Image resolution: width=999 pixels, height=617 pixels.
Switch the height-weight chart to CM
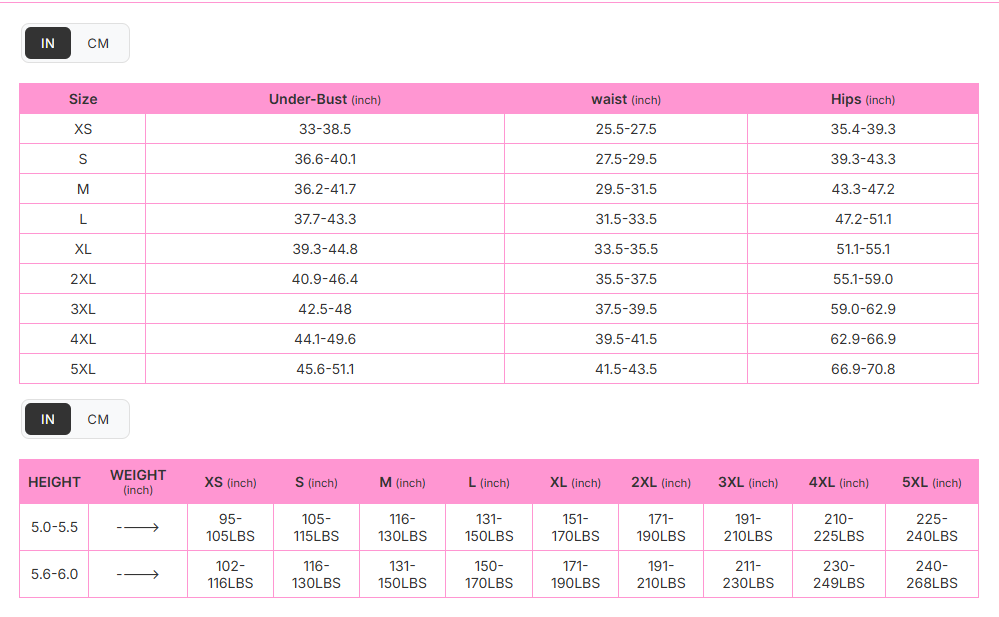(x=98, y=419)
